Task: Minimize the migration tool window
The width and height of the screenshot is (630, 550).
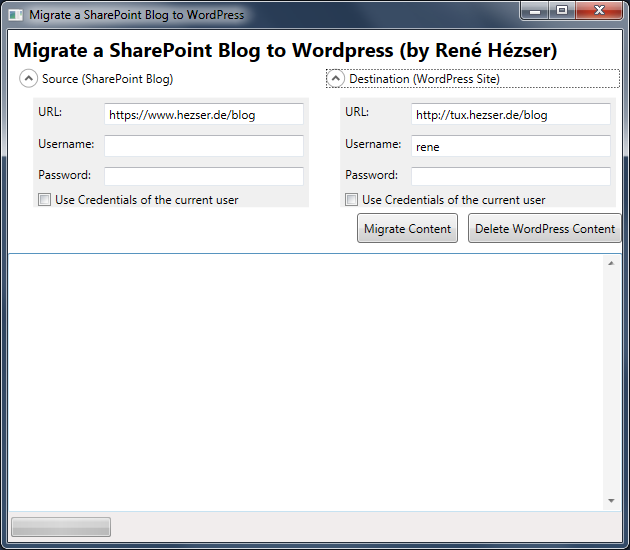Action: coord(535,10)
